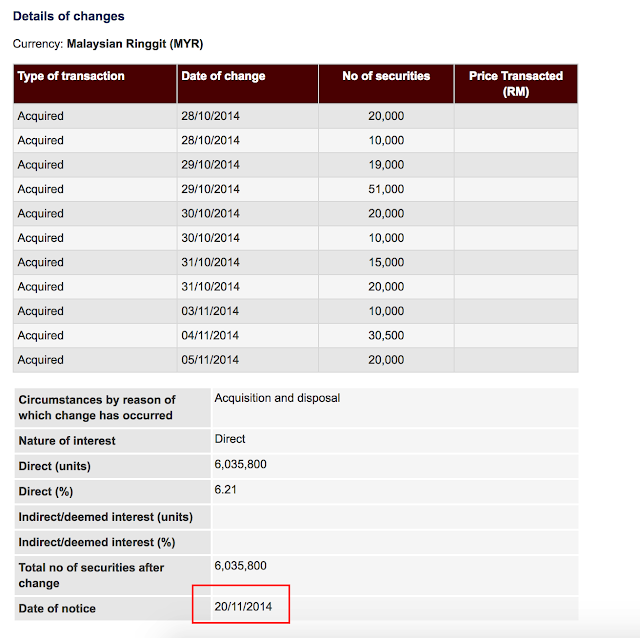The image size is (640, 638).
Task: Click 'Acquisition and disposal' text
Action: pyautogui.click(x=277, y=398)
